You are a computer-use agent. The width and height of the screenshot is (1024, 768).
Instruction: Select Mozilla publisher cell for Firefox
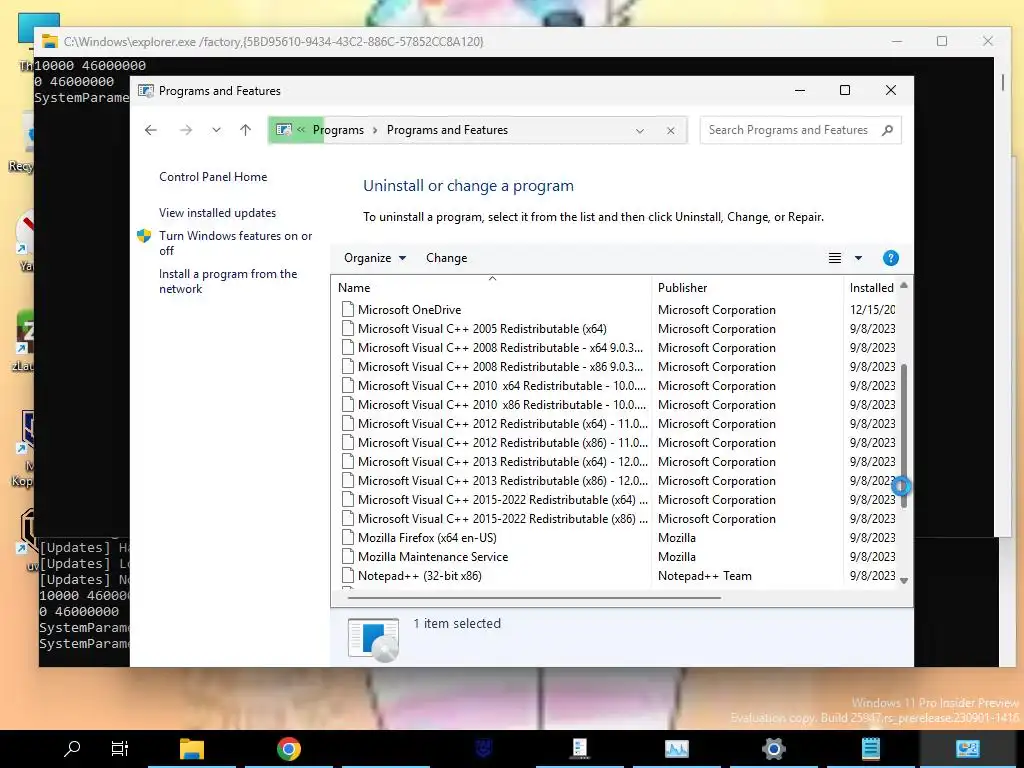[x=677, y=537]
